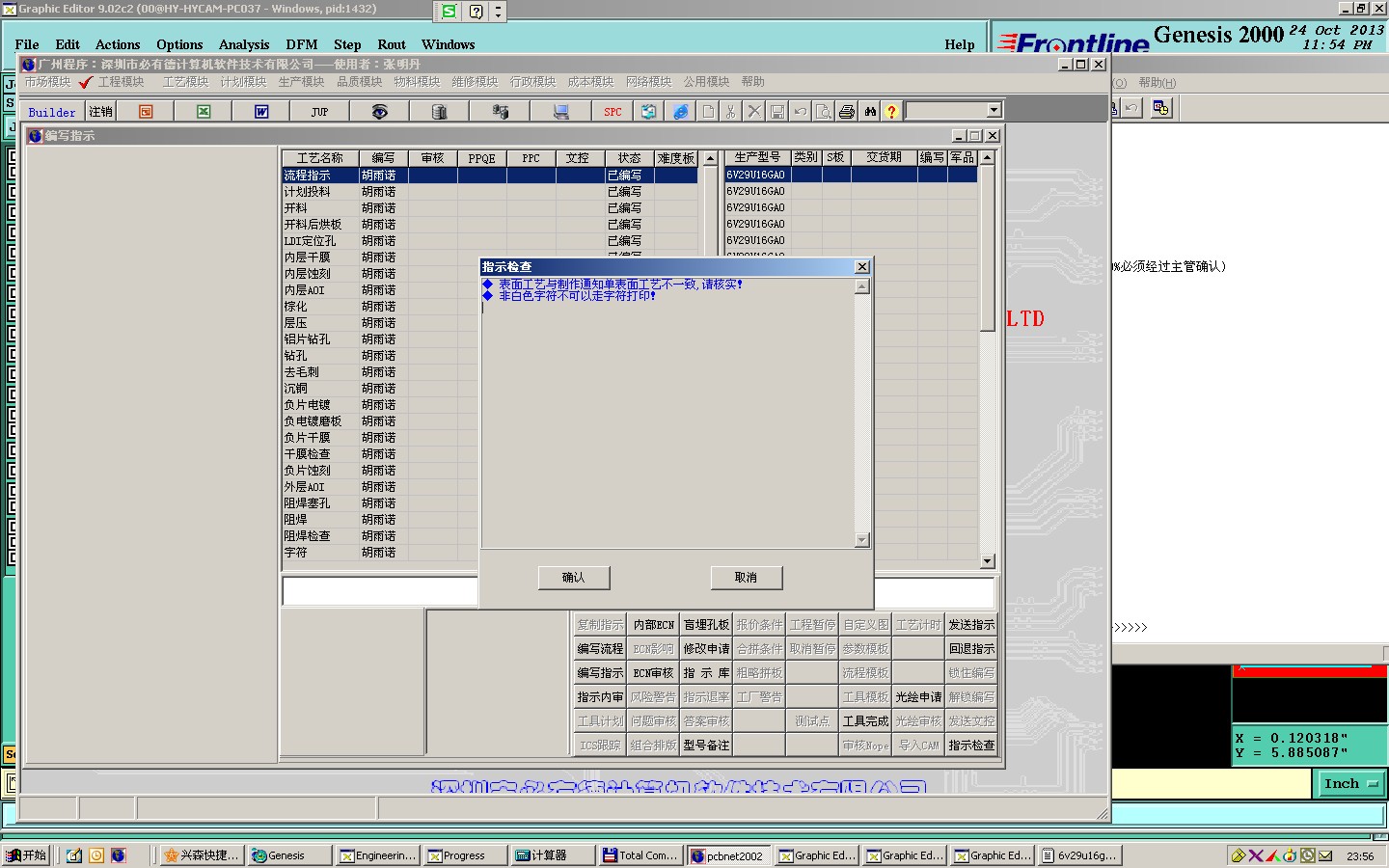Click the 发送指示 button

pyautogui.click(x=971, y=625)
